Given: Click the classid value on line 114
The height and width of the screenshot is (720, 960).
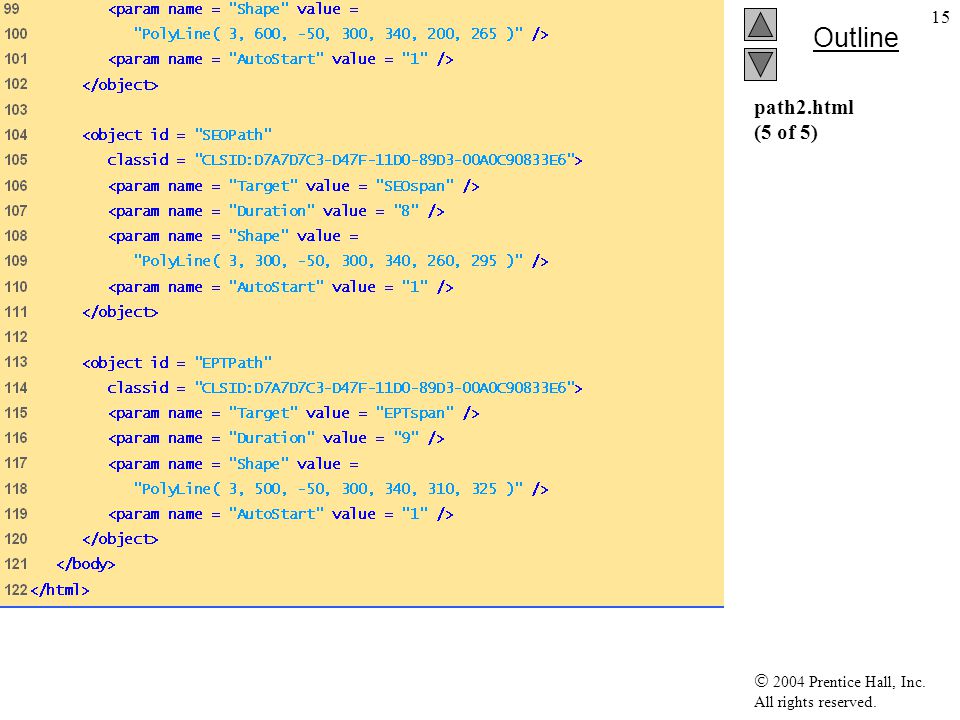Looking at the screenshot, I should (x=384, y=388).
